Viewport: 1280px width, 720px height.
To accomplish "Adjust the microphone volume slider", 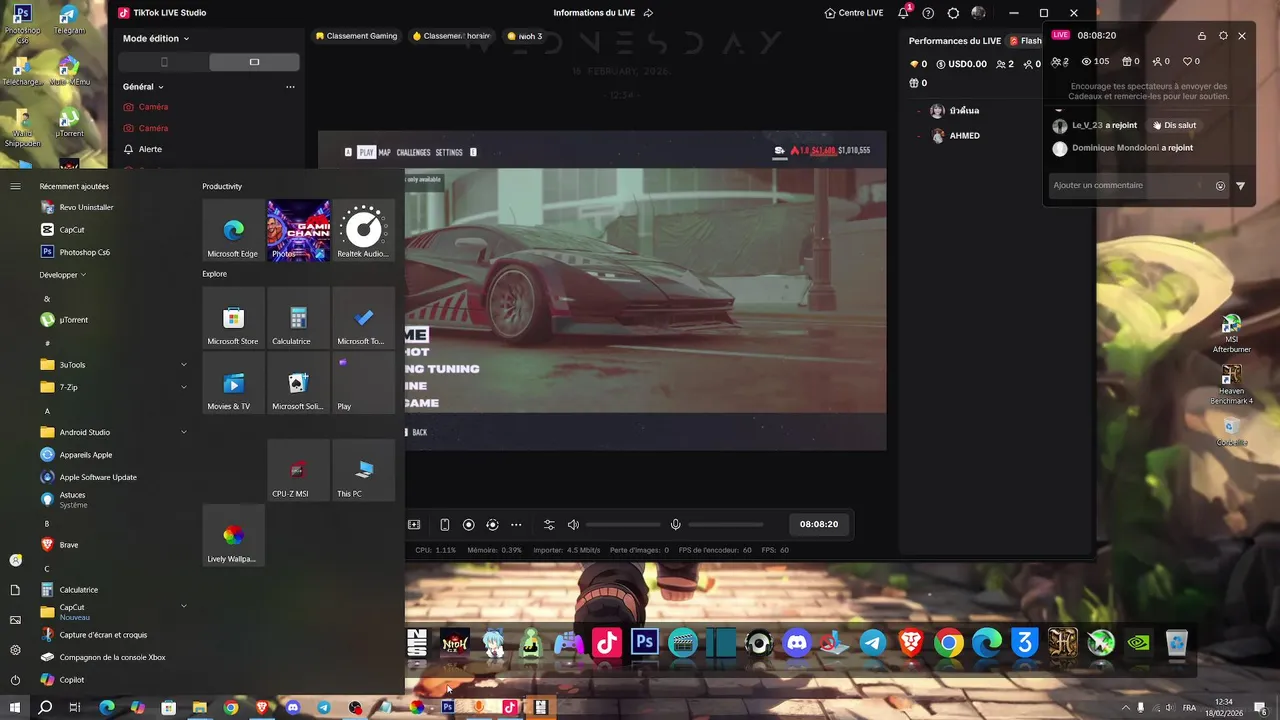I will 726,524.
